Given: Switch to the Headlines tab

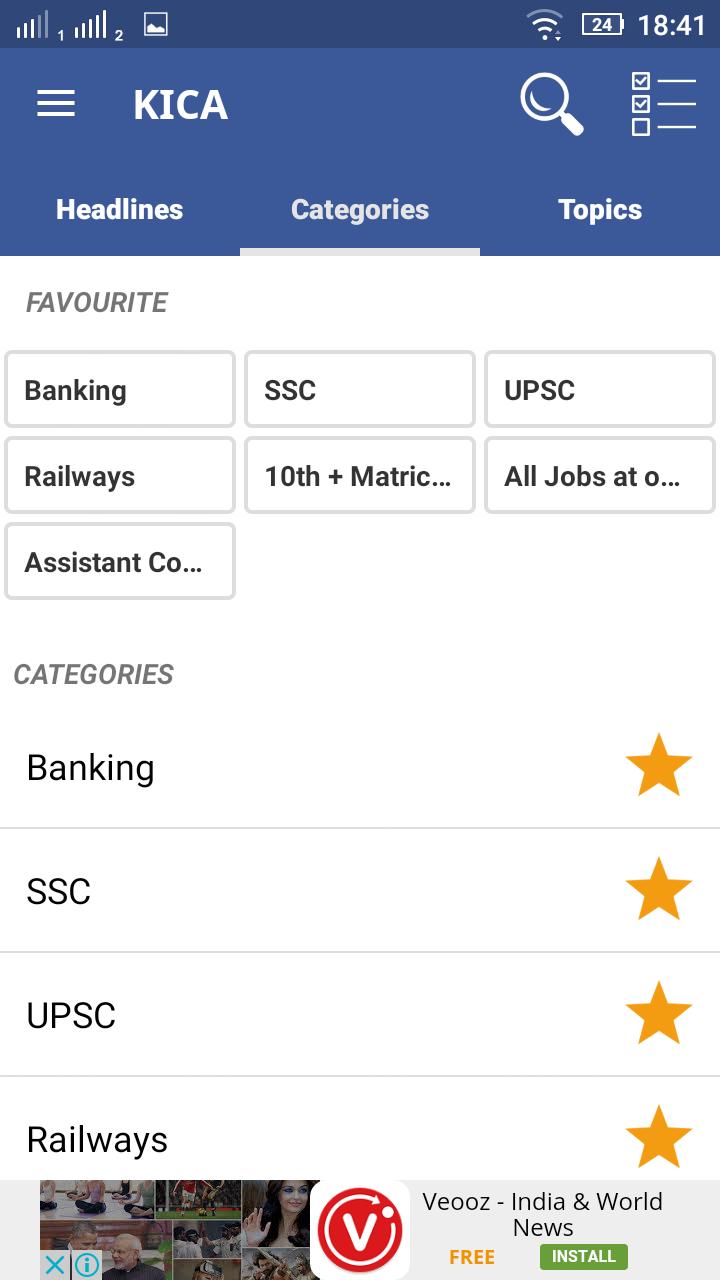Looking at the screenshot, I should (120, 210).
